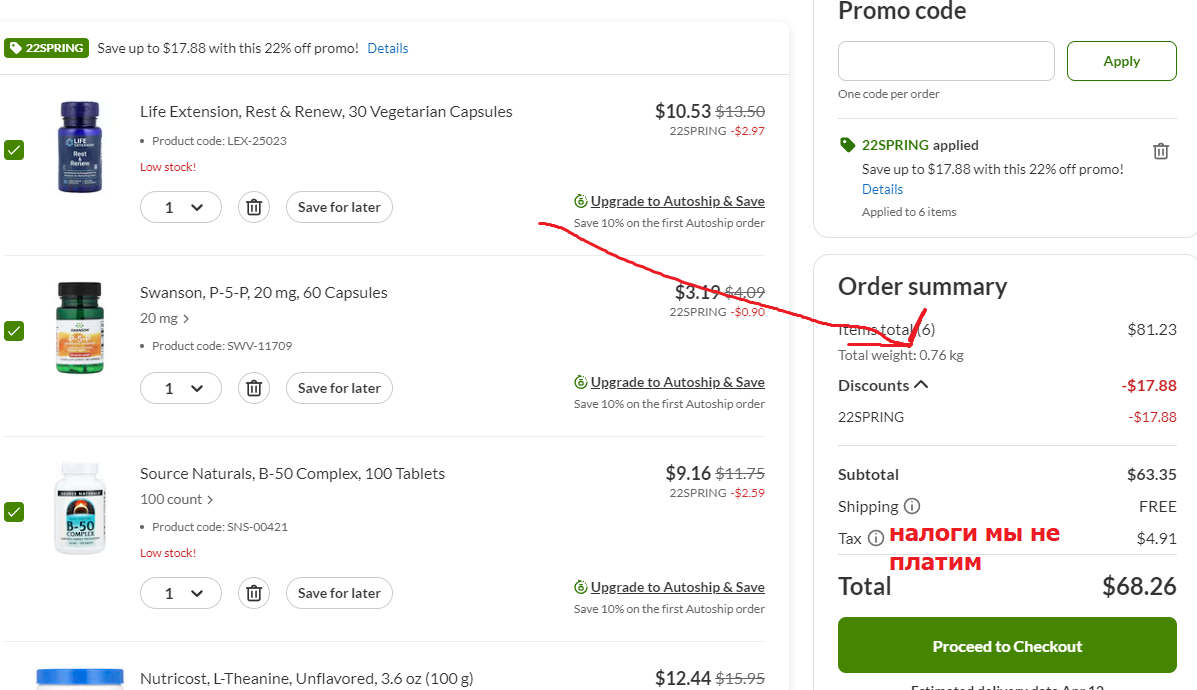Uncheck the Life Extension Rest & Renew checkbox
Viewport: 1197px width, 690px height.
[14, 150]
